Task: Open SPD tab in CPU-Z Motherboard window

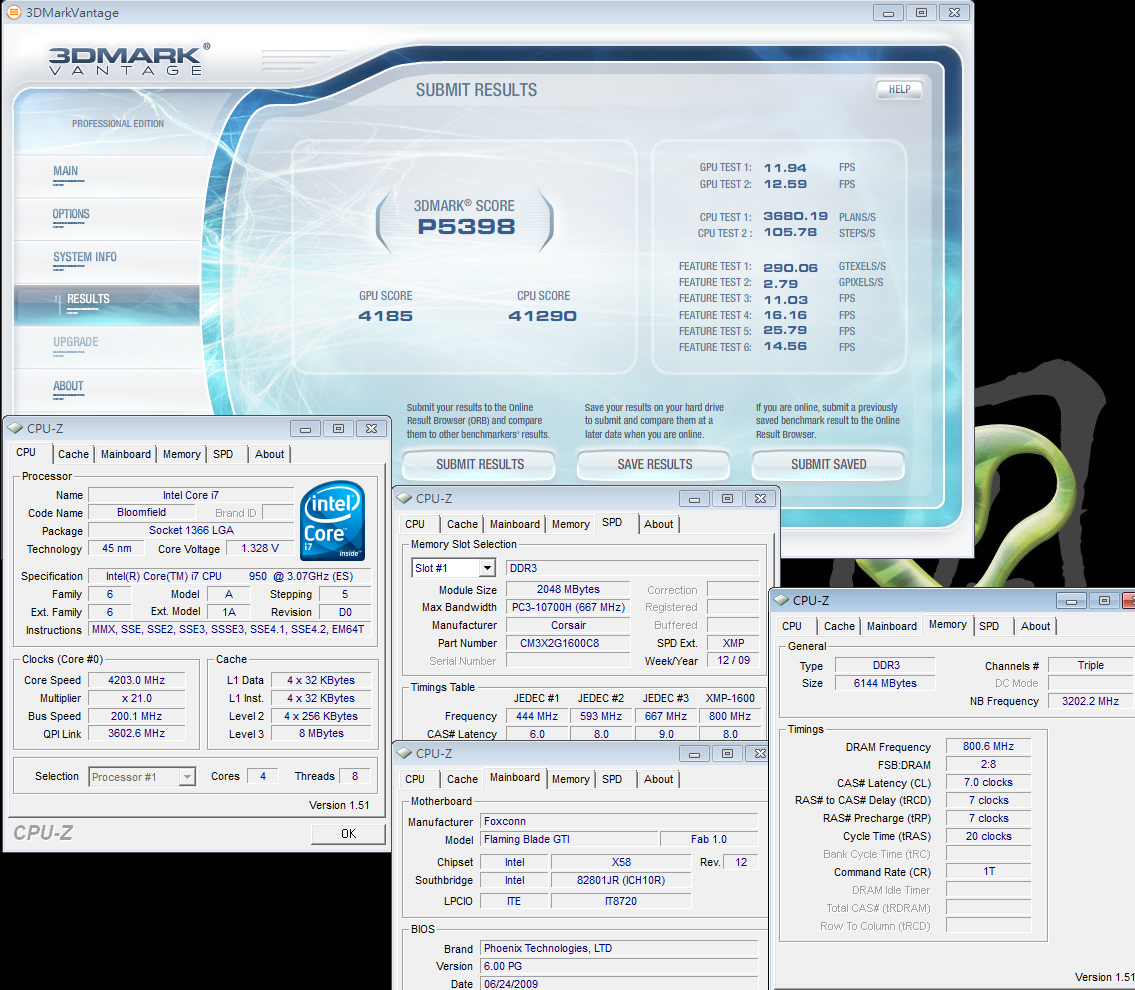Action: tap(612, 779)
